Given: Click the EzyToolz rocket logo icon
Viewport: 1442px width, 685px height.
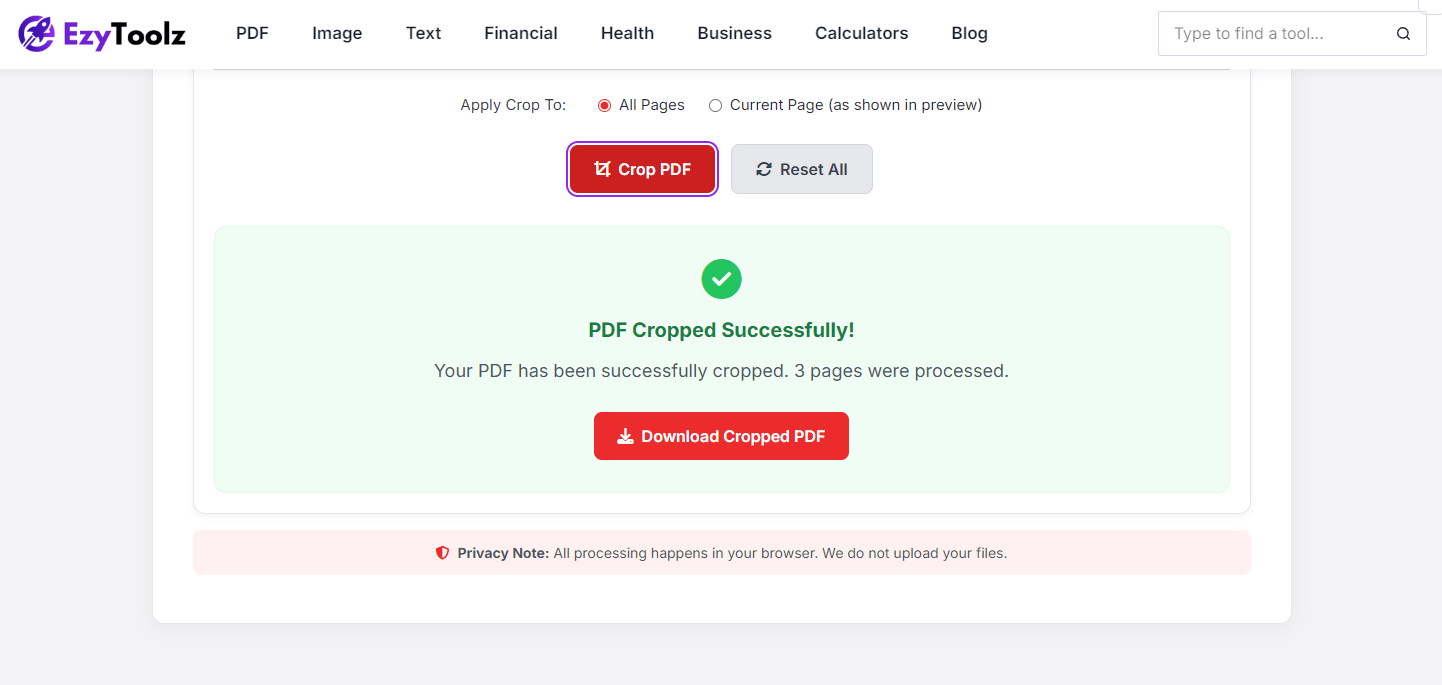Looking at the screenshot, I should coord(38,33).
